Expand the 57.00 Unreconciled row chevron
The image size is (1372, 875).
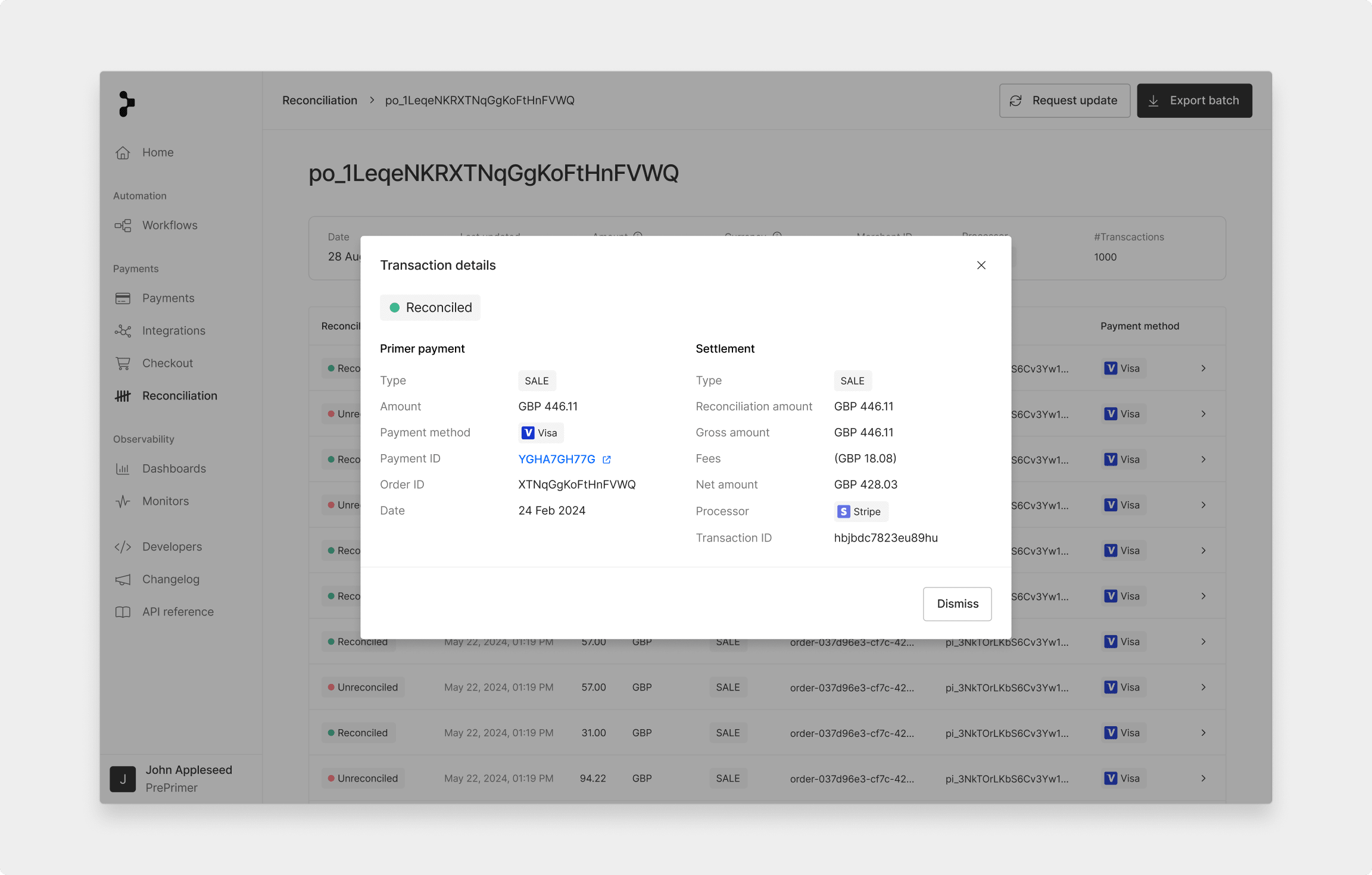1203,687
